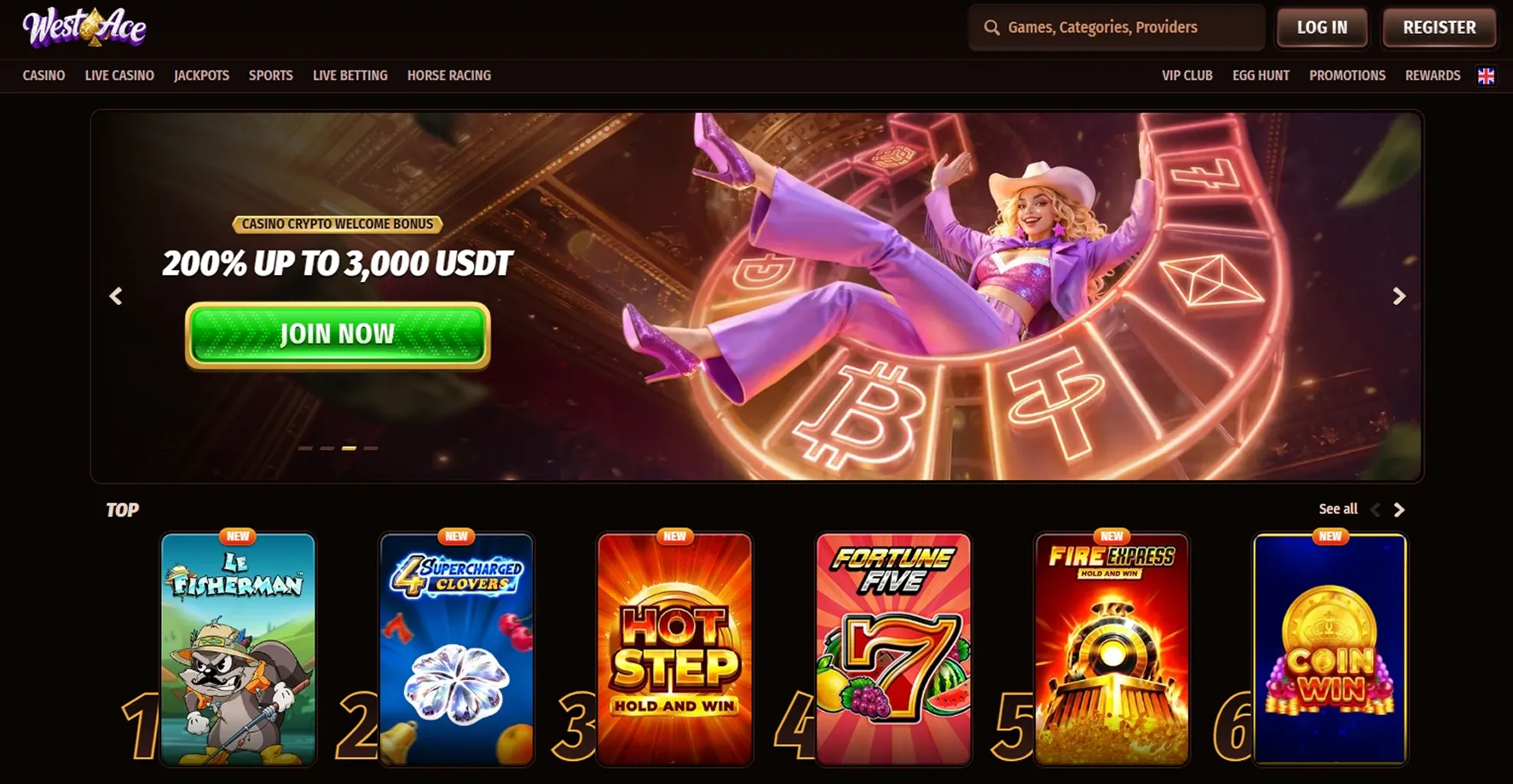The image size is (1513, 784).
Task: Open See all top games link
Action: point(1338,509)
